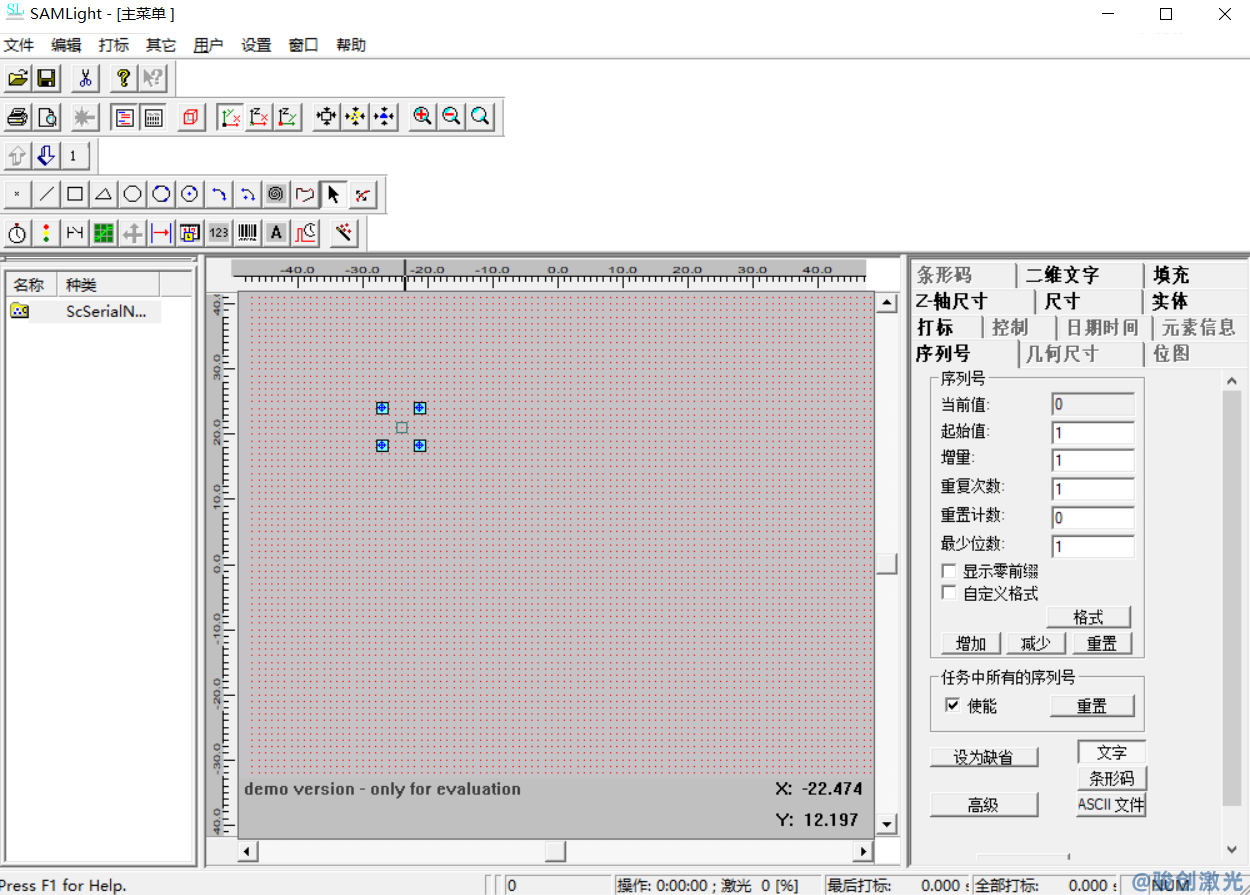Viewport: 1250px width, 895px height.
Task: Click the 起始值 input field
Action: tap(1092, 433)
